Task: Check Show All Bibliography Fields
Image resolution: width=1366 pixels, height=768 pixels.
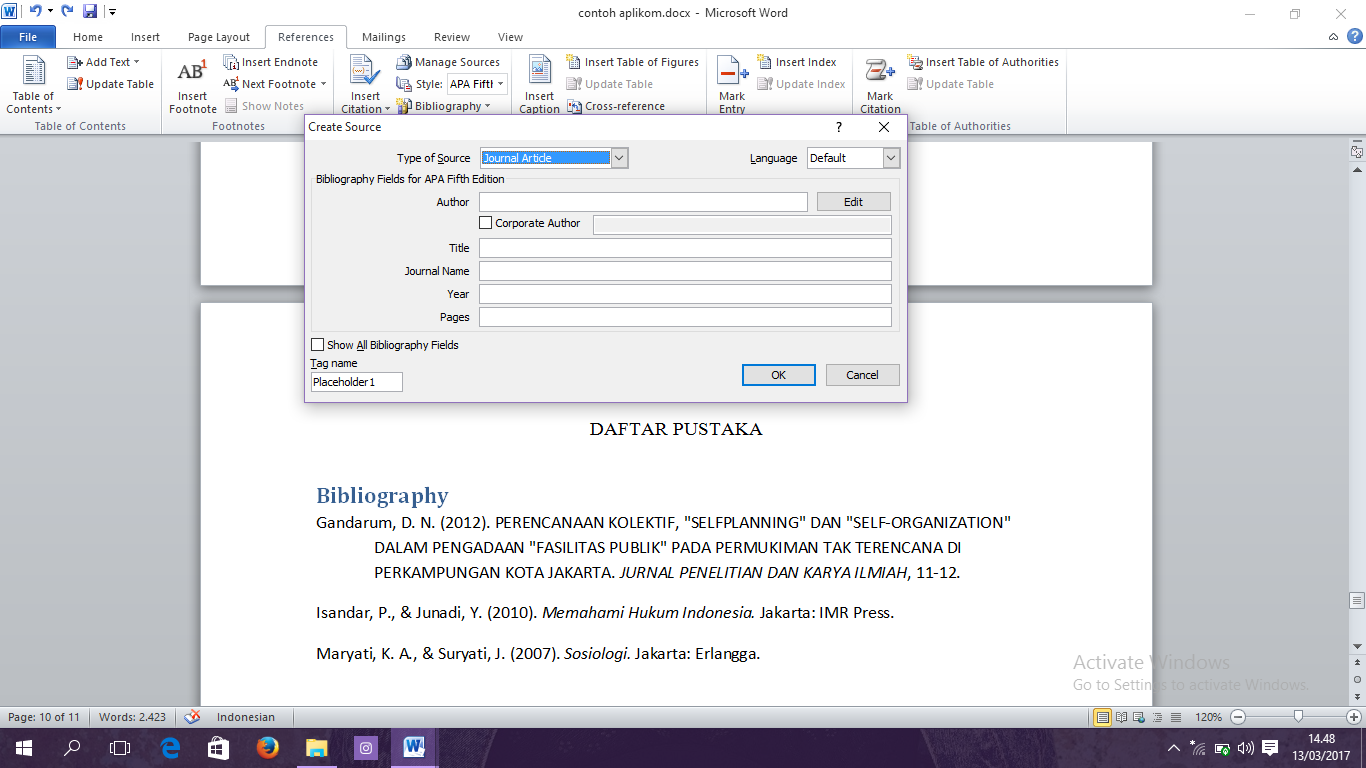Action: [317, 344]
